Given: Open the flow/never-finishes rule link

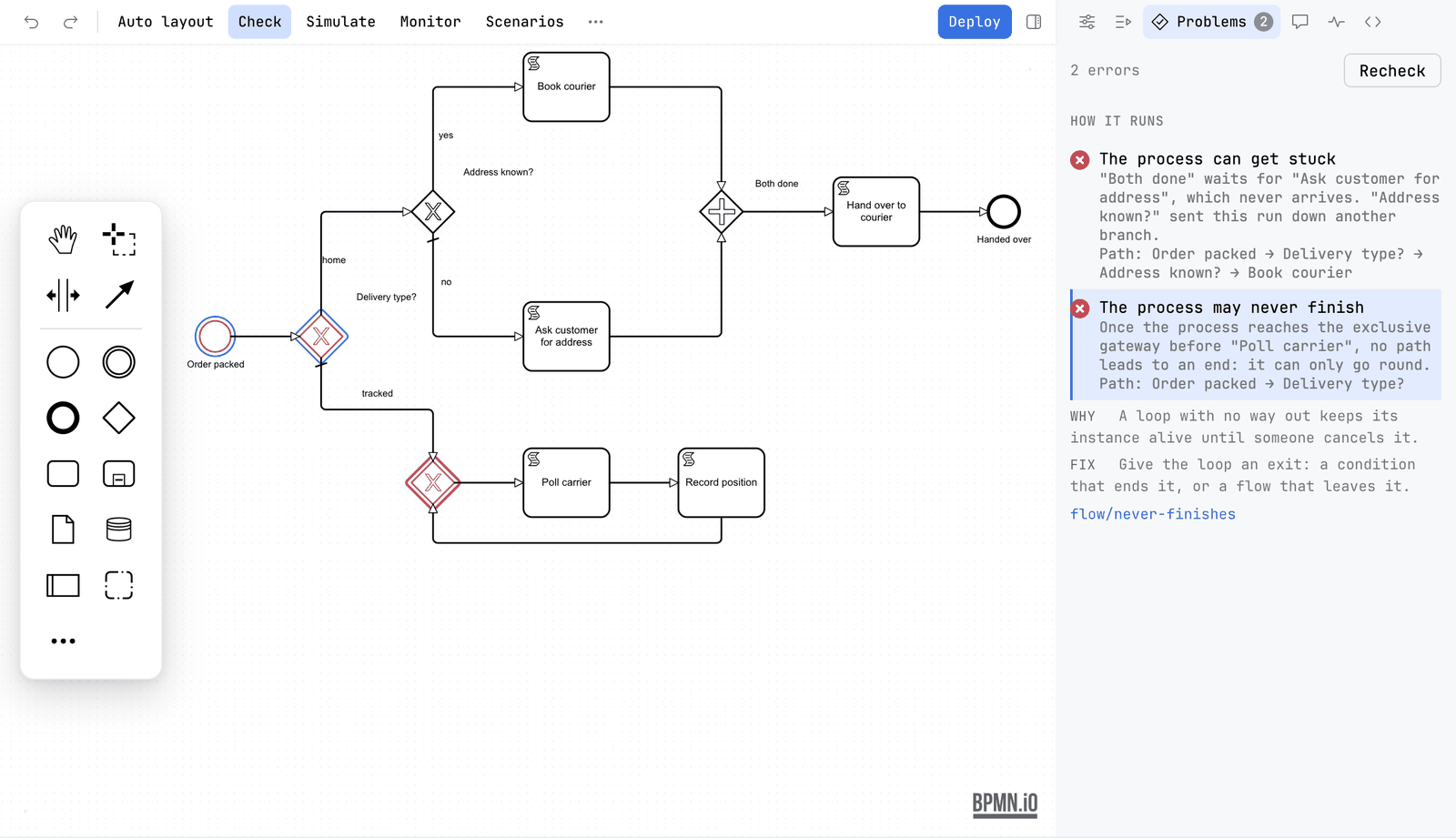Looking at the screenshot, I should point(1152,514).
